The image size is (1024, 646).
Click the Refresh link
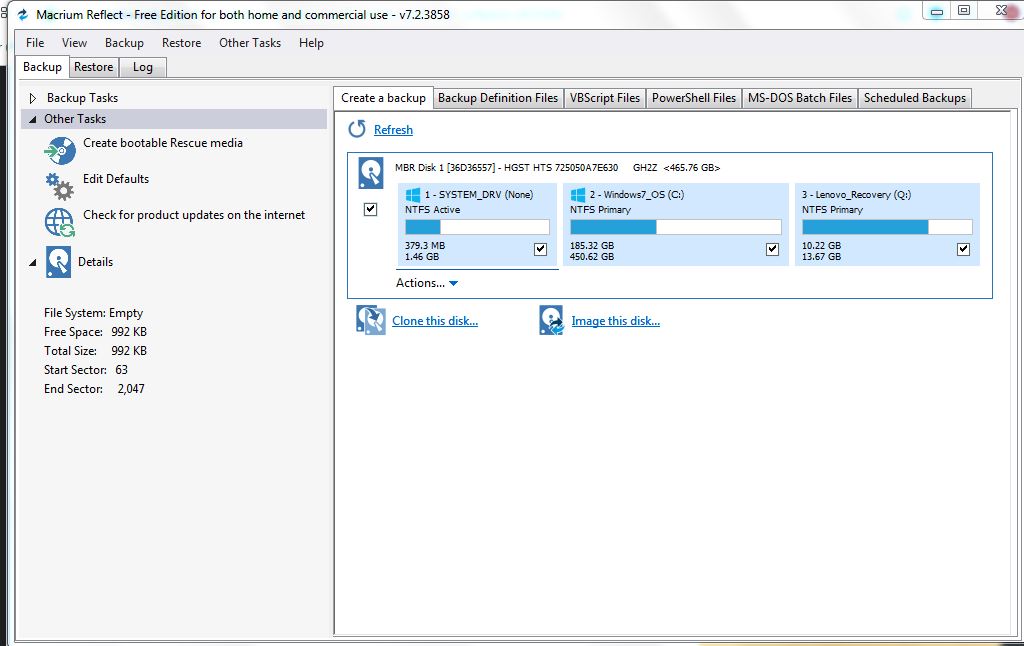pos(393,130)
